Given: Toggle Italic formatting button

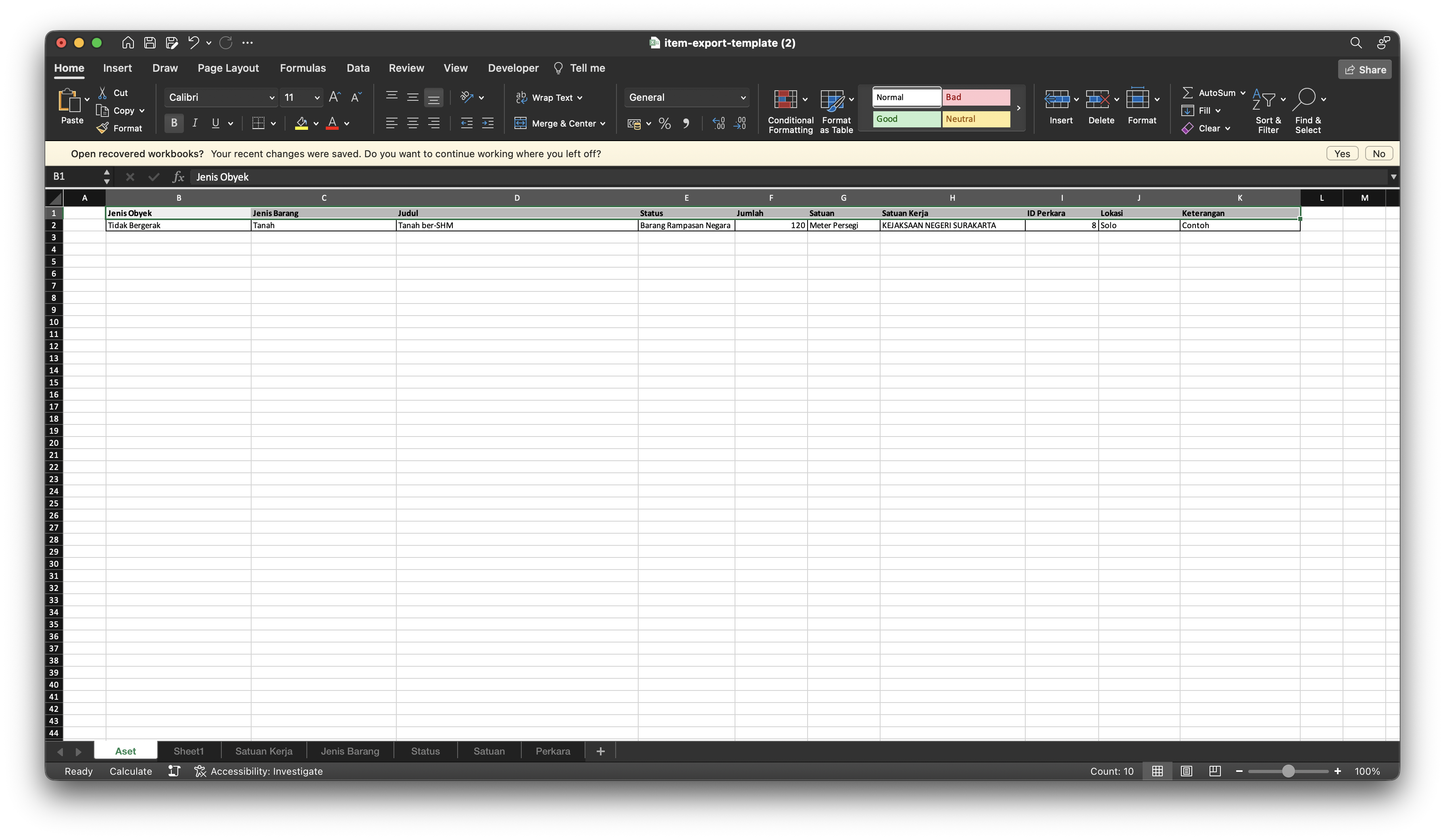Looking at the screenshot, I should [195, 123].
